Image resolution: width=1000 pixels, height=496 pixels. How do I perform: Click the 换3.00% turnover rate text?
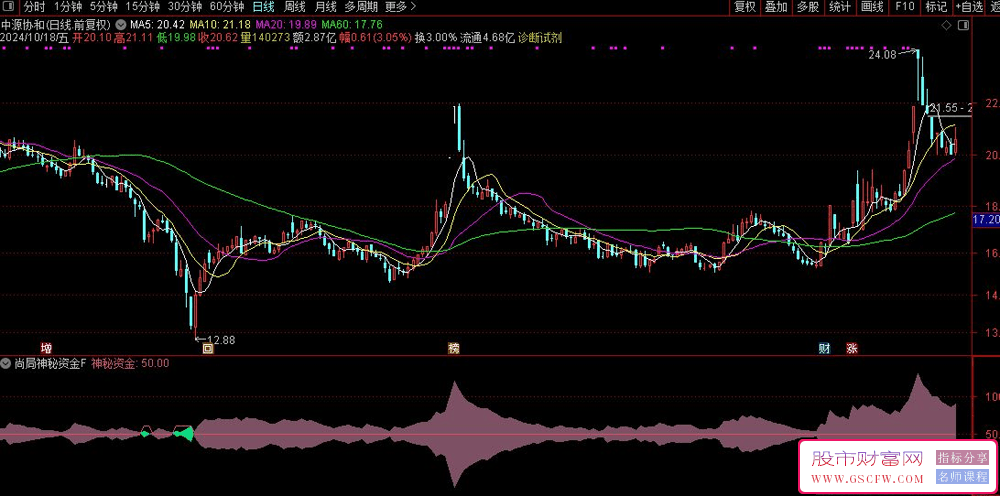436,38
